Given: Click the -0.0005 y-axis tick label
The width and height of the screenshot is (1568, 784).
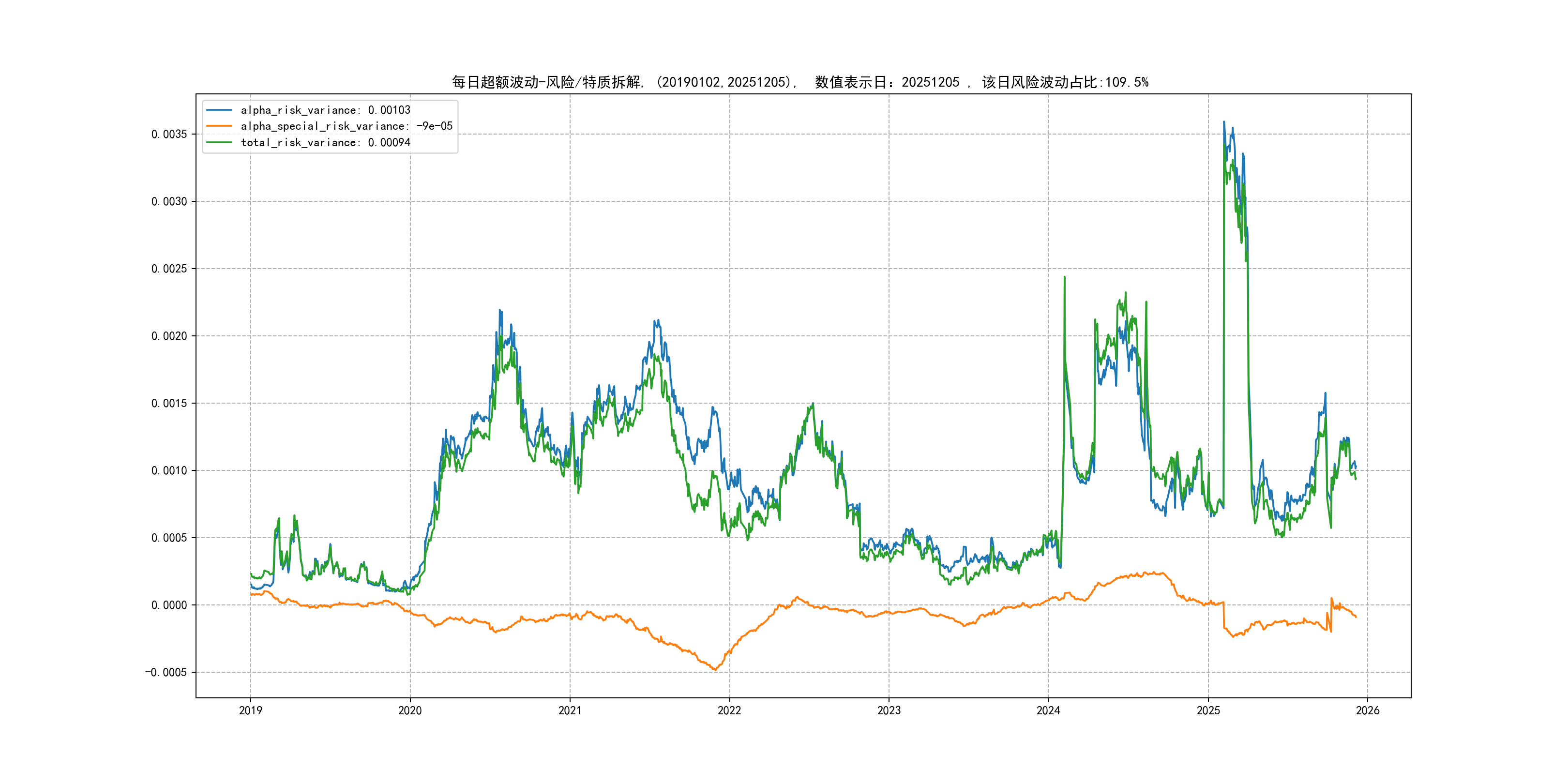Looking at the screenshot, I should 166,673.
